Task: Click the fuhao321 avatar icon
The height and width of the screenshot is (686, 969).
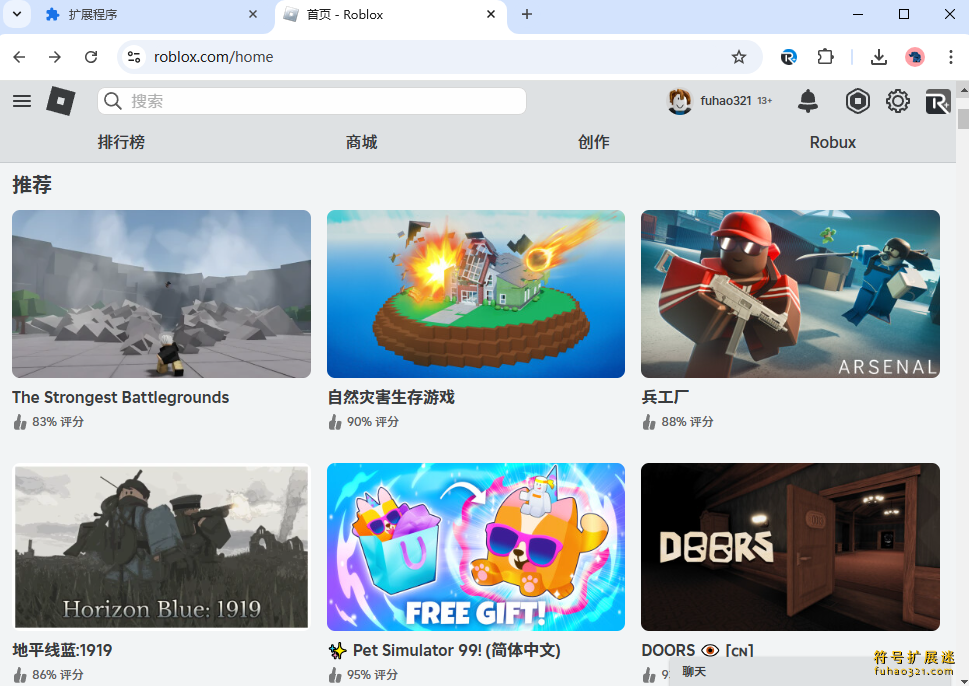Action: coord(680,101)
